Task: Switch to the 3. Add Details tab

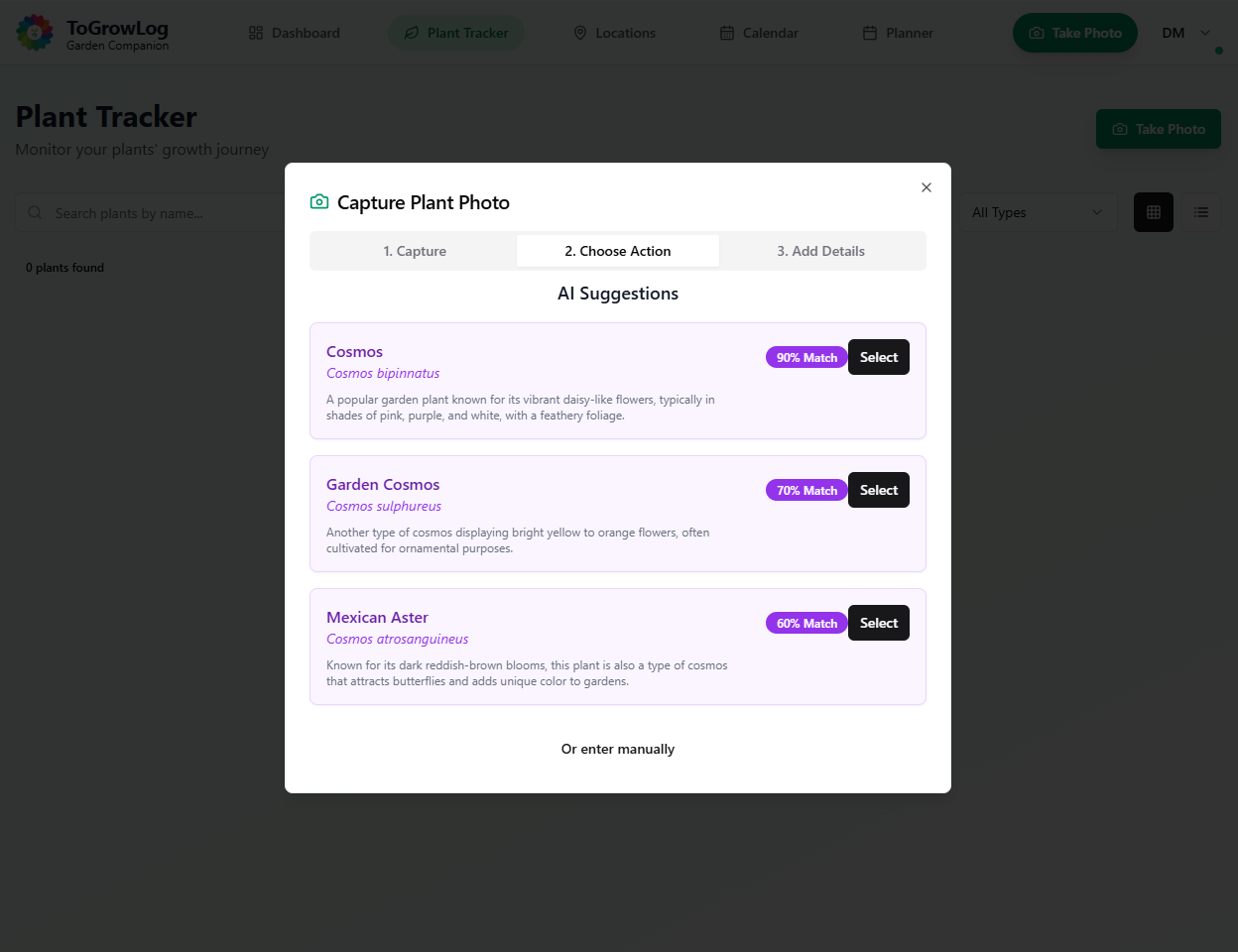Action: point(820,251)
